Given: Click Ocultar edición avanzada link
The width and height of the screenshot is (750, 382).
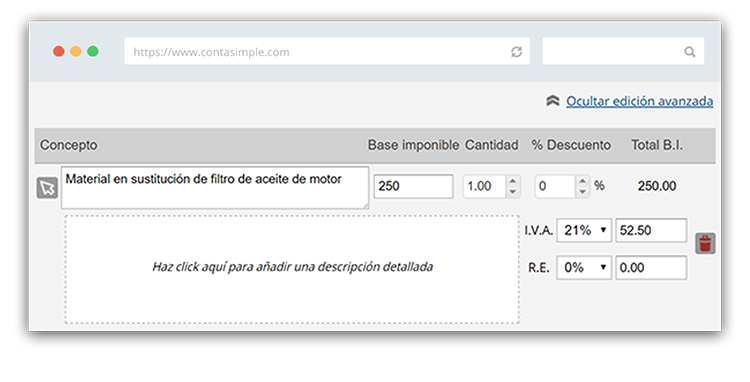Looking at the screenshot, I should [640, 101].
